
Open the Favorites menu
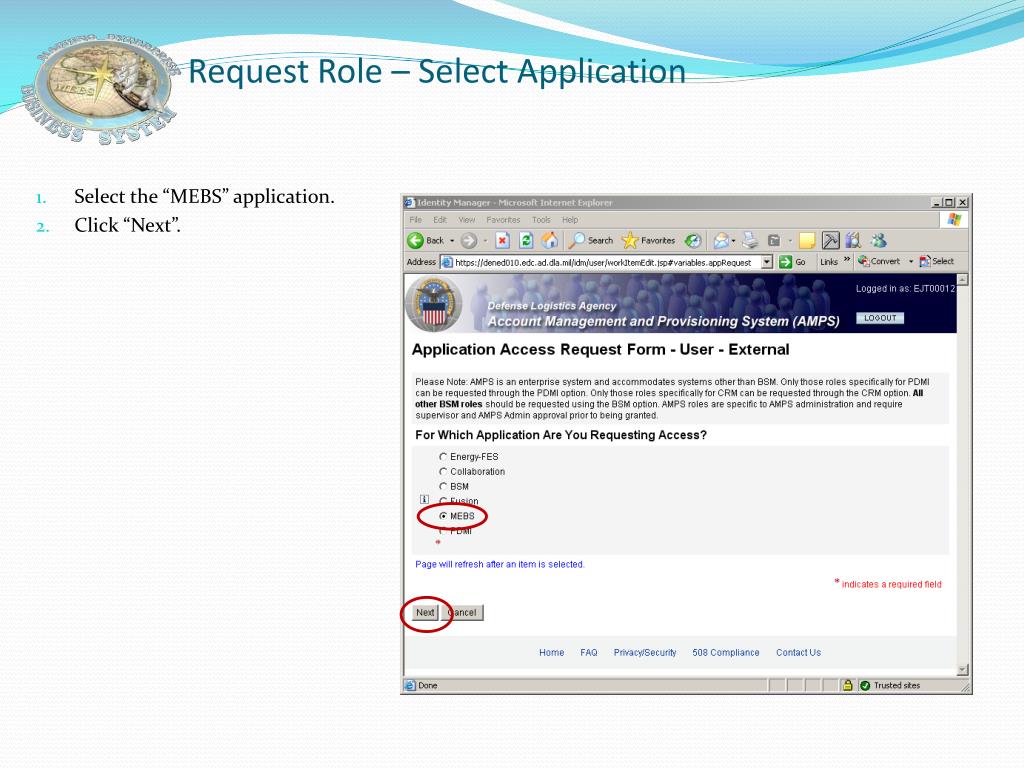point(503,220)
